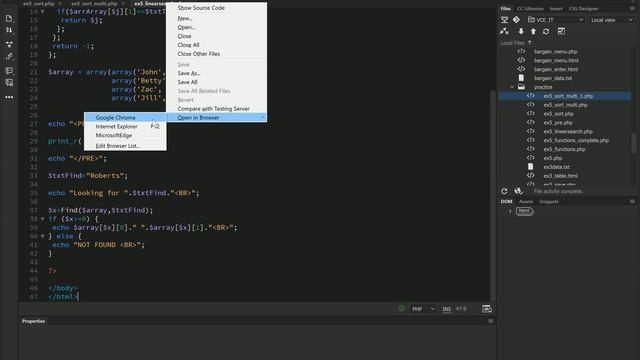Collapse code fold arrow on line 40
The height and width of the screenshot is (360, 640).
[x=42, y=236]
